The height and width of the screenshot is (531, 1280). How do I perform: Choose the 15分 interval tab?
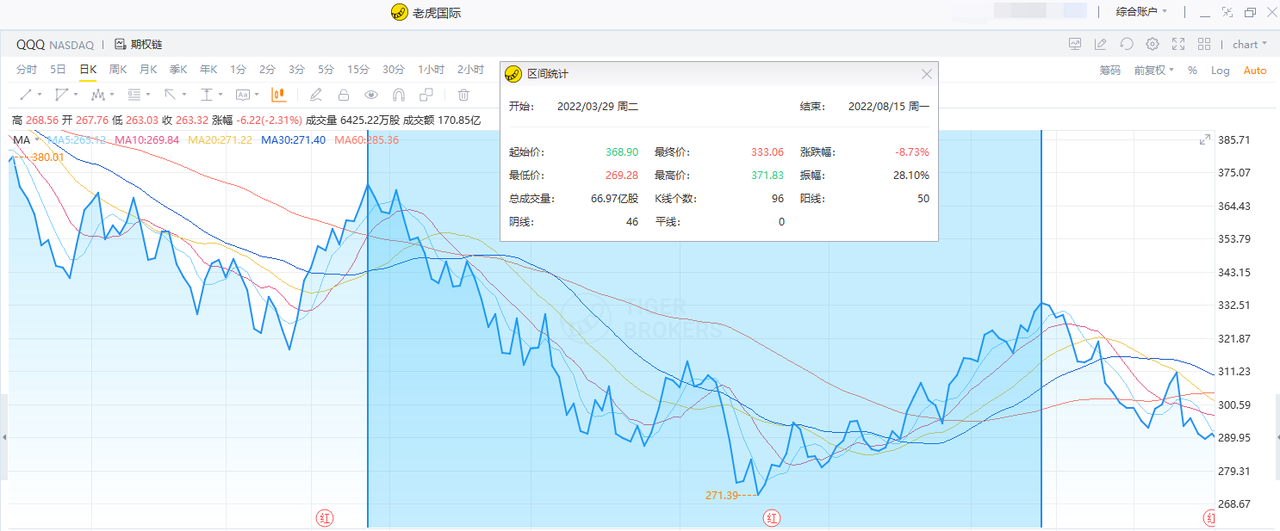click(x=358, y=70)
